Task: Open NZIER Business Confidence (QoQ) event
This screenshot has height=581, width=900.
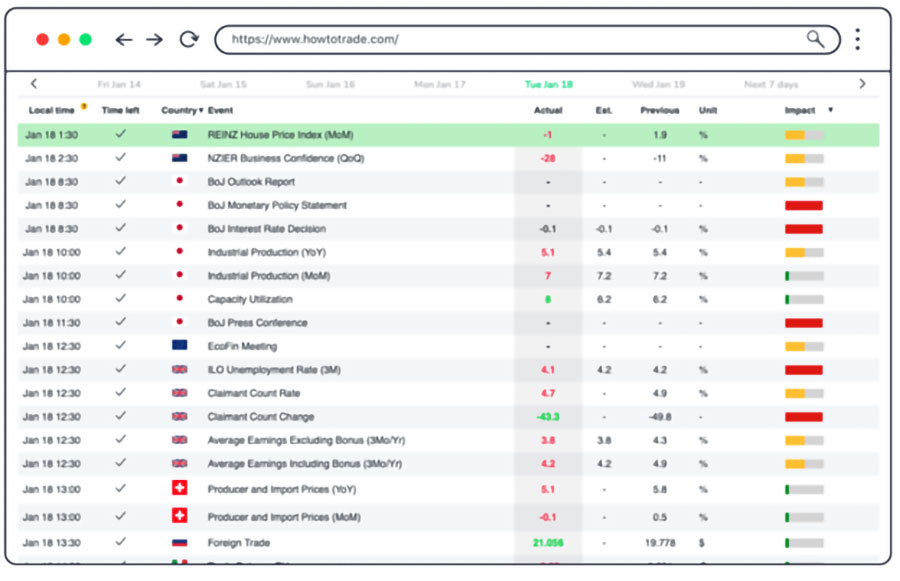Action: click(x=286, y=158)
